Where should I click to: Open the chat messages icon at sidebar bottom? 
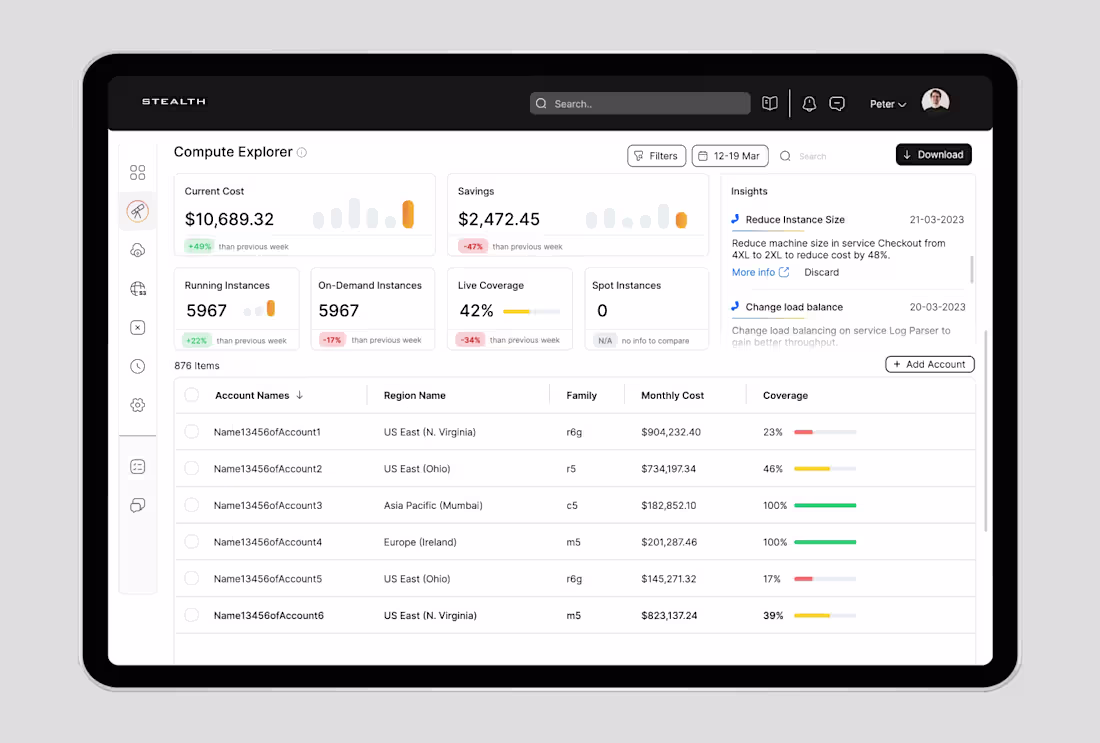tap(138, 505)
